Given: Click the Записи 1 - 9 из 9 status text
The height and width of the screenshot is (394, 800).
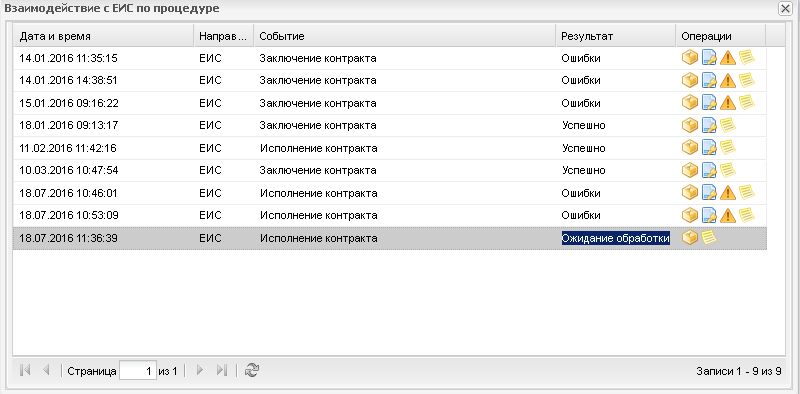Looking at the screenshot, I should tap(738, 371).
